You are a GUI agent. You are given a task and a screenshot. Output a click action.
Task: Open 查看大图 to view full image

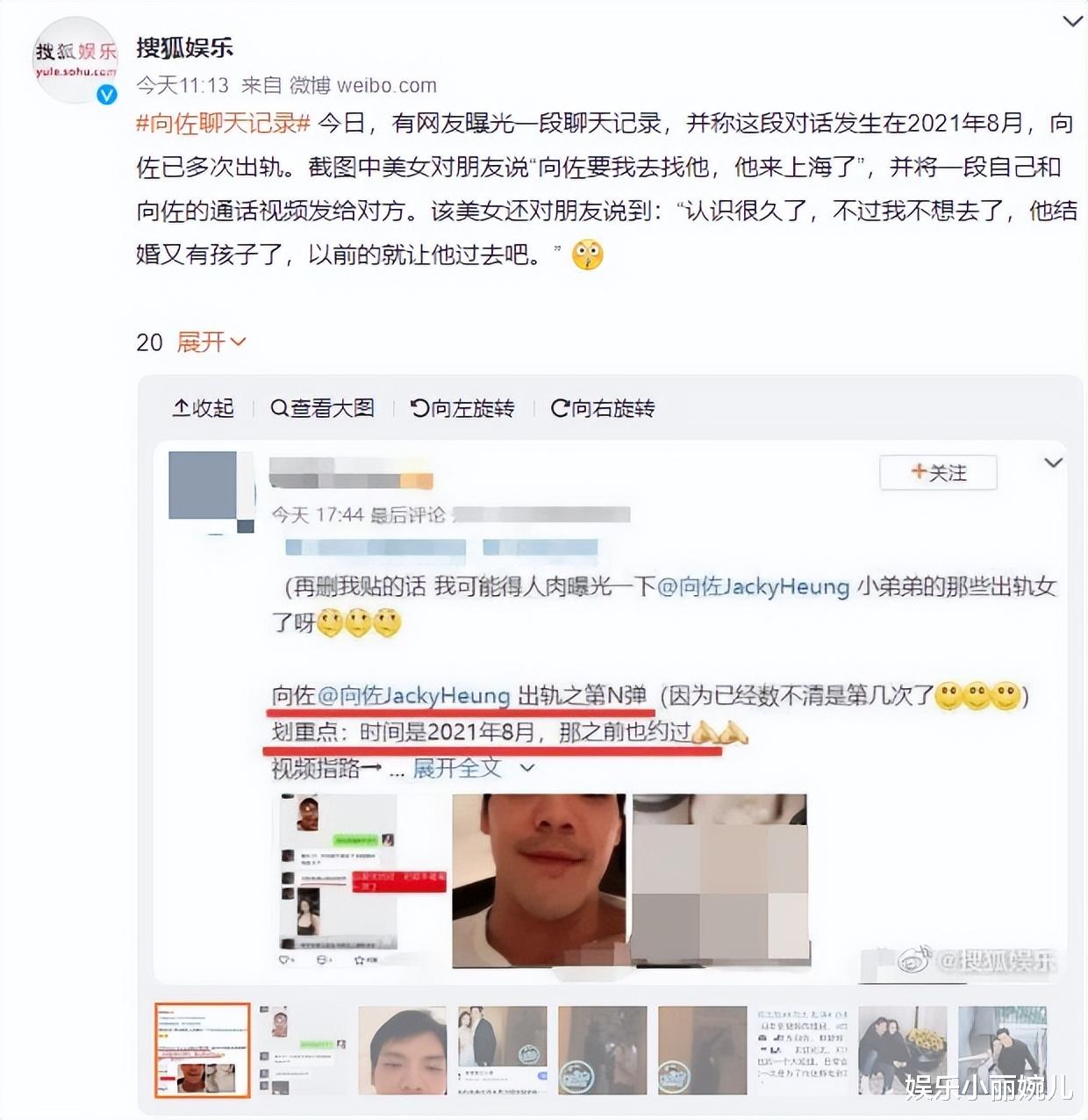(x=322, y=408)
